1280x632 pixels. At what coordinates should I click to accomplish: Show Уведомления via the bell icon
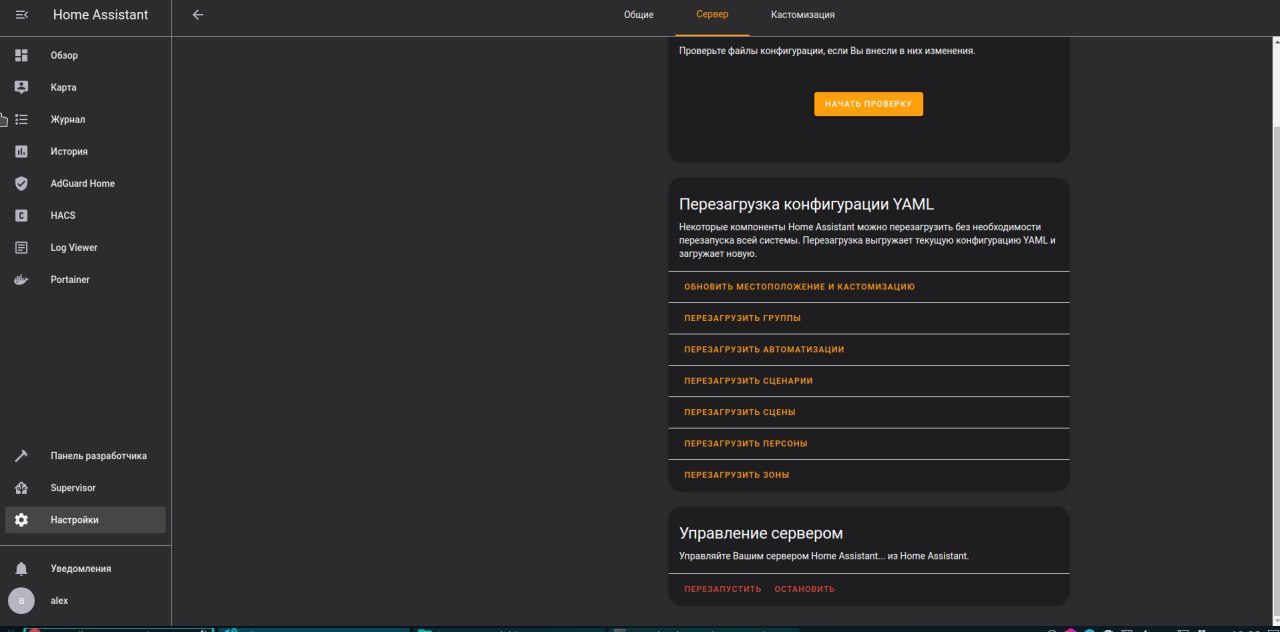click(21, 568)
